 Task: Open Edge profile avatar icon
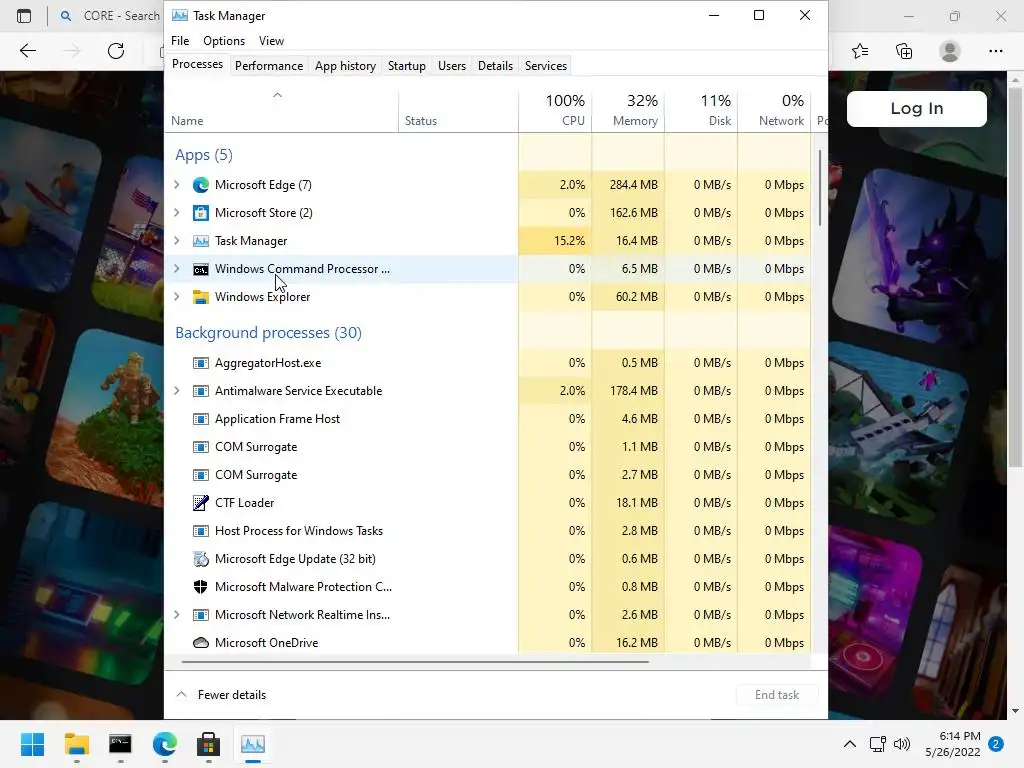click(950, 51)
